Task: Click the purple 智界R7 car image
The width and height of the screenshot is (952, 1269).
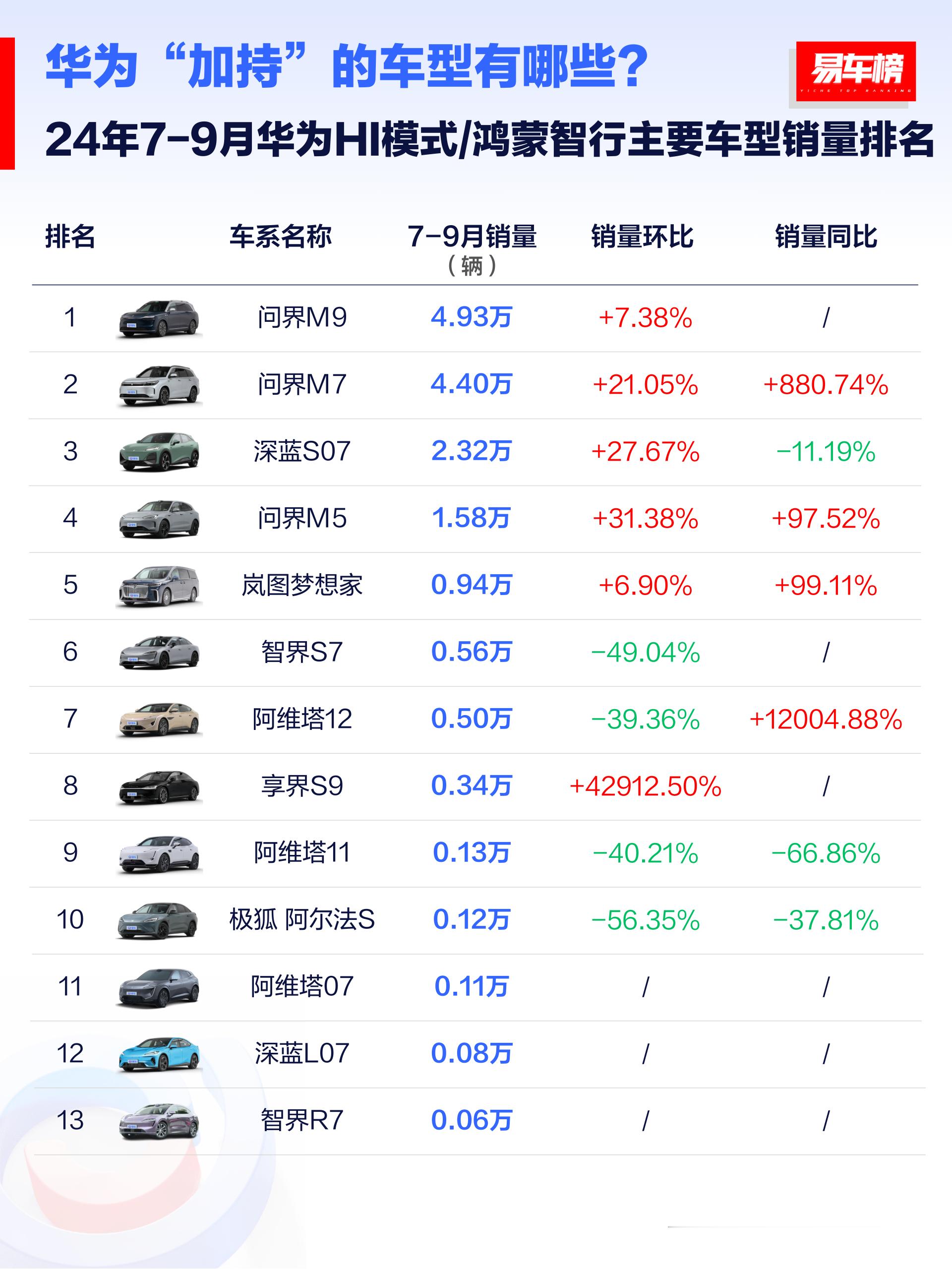Action: point(159,1121)
